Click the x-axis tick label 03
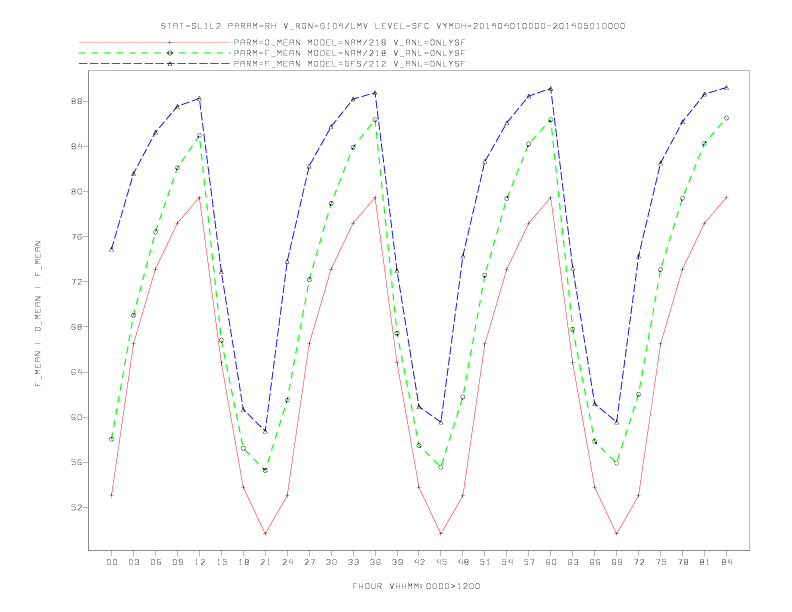 tap(134, 562)
